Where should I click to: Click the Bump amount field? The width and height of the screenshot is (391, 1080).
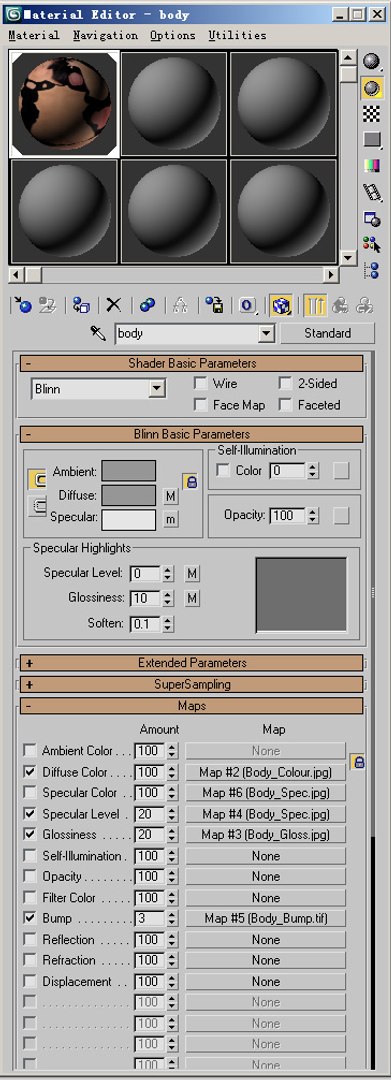149,918
